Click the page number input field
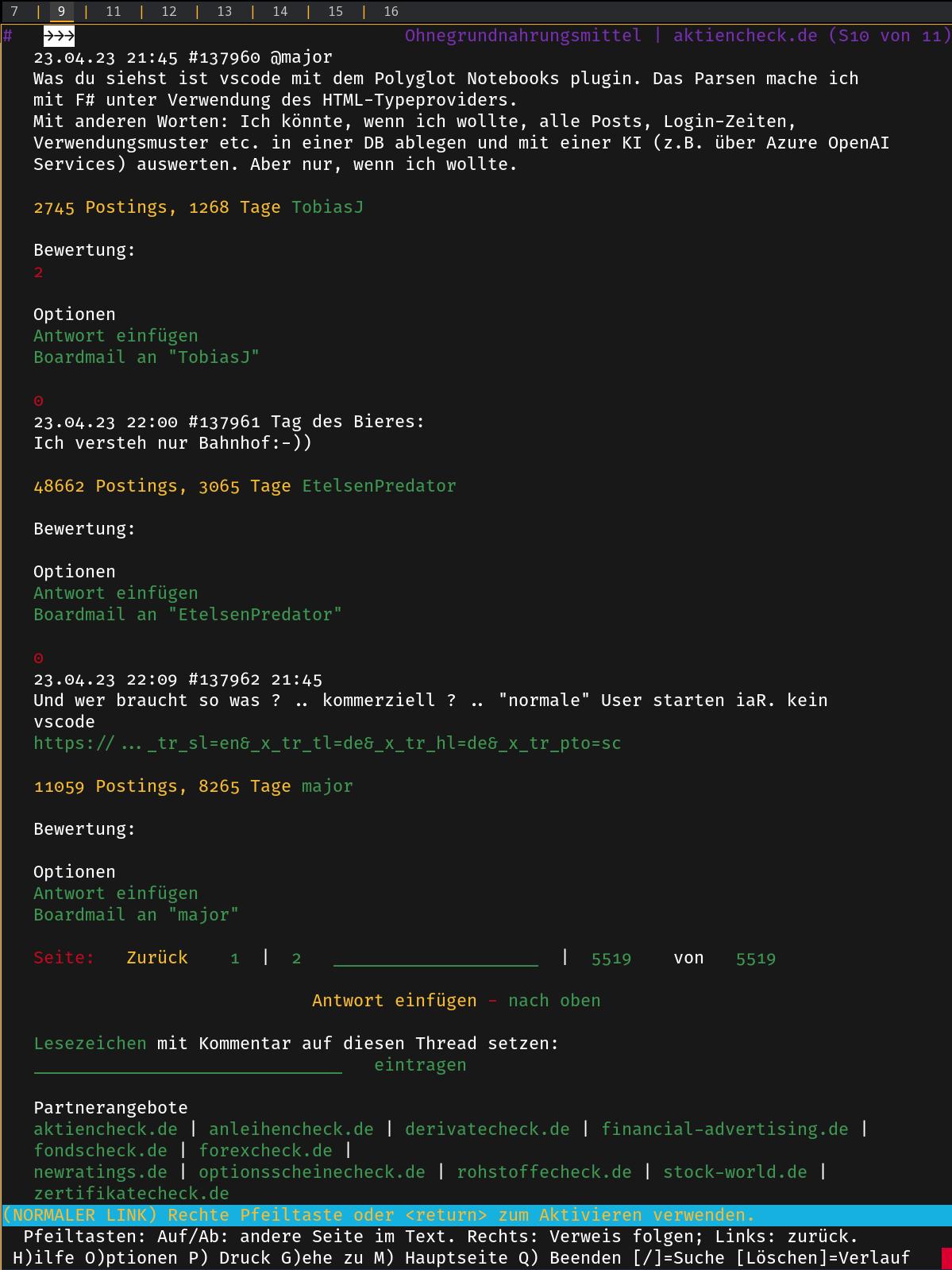952x1270 pixels. (436, 958)
